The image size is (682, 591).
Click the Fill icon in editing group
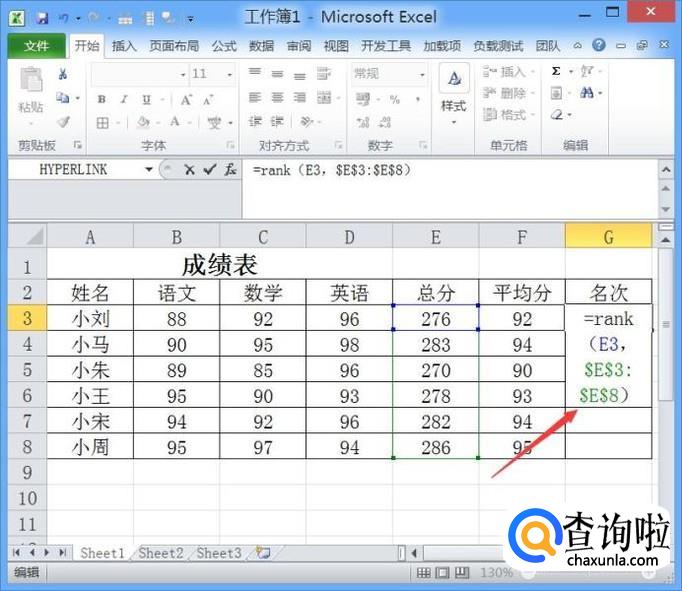[x=556, y=93]
